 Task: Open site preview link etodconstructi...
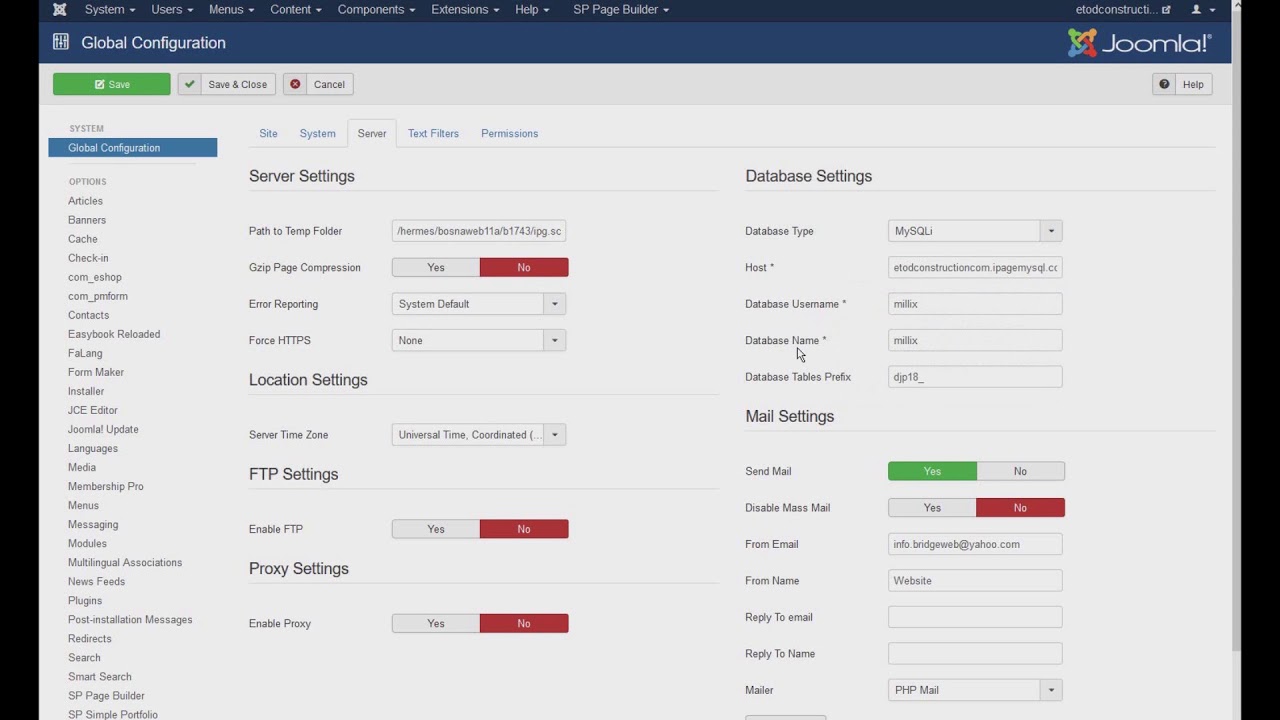[x=1122, y=9]
